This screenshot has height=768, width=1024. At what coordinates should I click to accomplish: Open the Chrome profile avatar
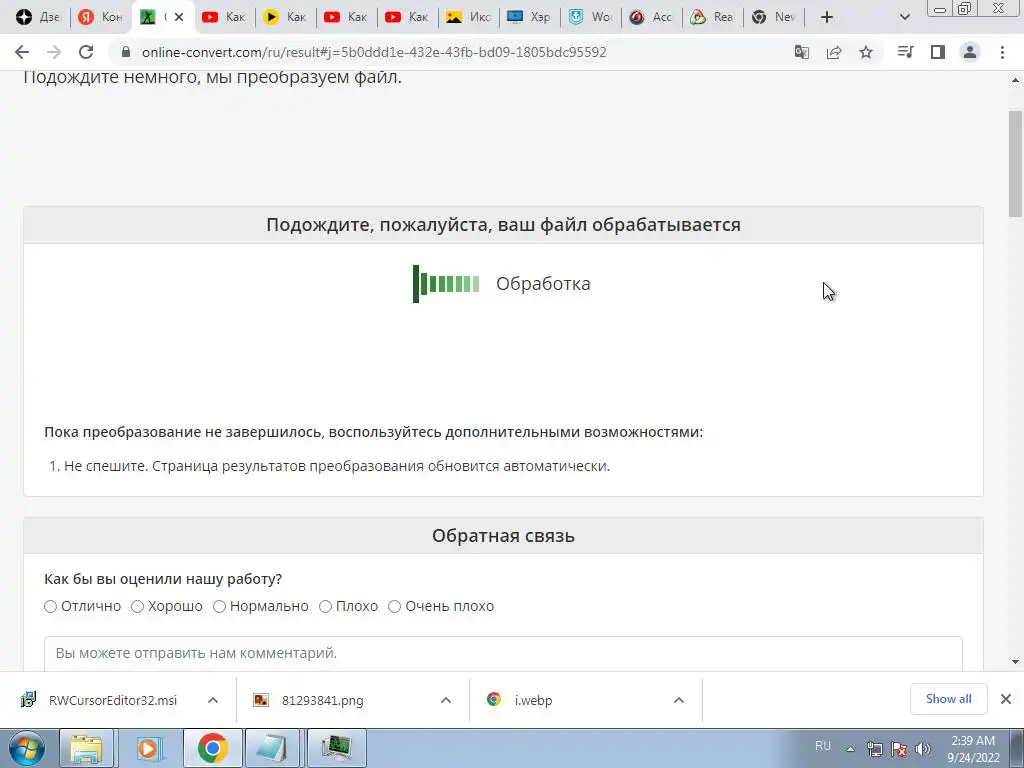pyautogui.click(x=970, y=52)
